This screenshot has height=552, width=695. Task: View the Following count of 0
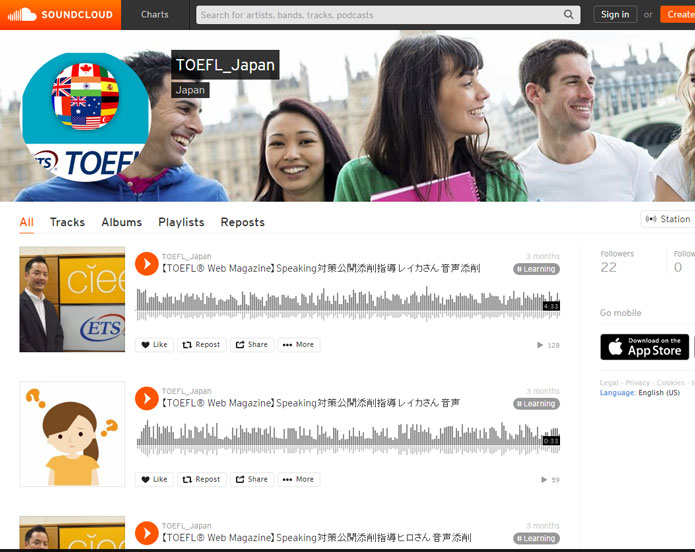[x=683, y=262]
